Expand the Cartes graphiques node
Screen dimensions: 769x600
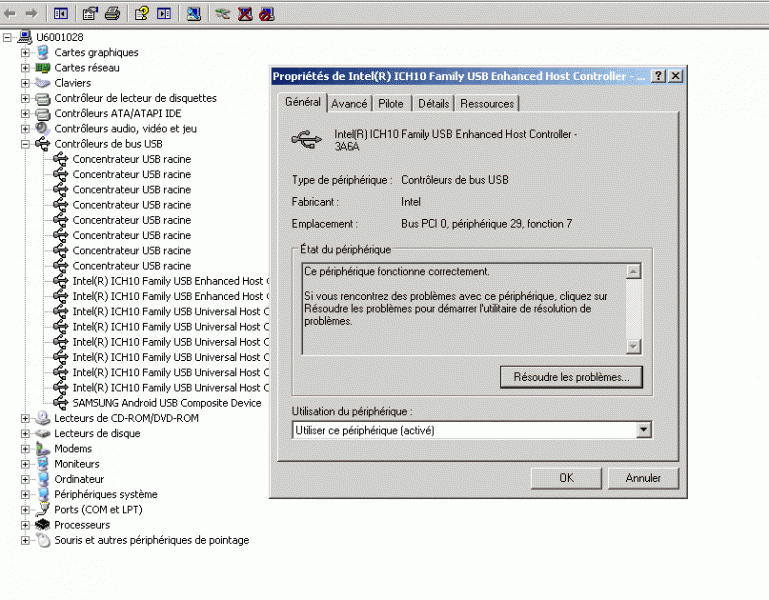26,52
